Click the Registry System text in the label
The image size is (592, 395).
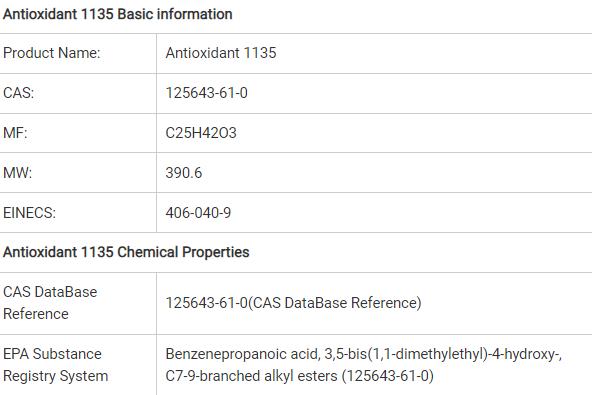[x=56, y=376]
